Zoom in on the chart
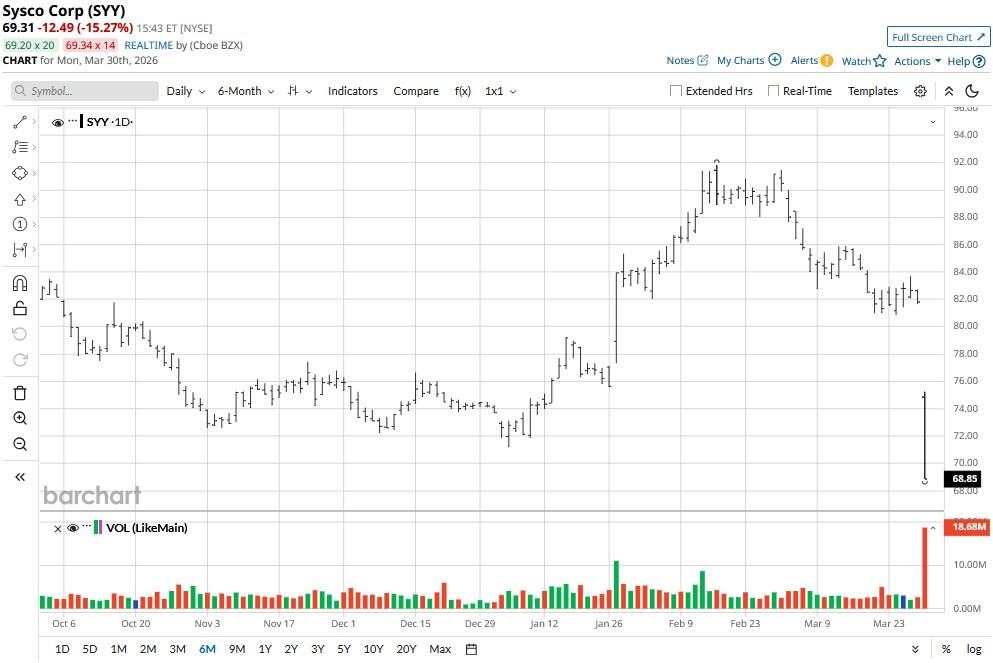Image resolution: width=993 pixels, height=663 pixels. (x=20, y=418)
